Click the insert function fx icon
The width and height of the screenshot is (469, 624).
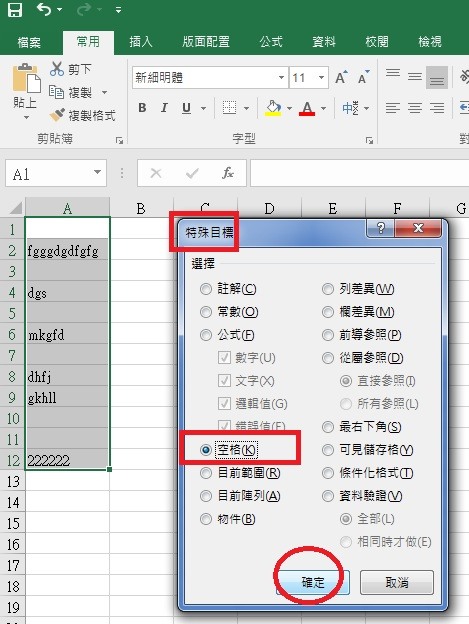pos(228,173)
